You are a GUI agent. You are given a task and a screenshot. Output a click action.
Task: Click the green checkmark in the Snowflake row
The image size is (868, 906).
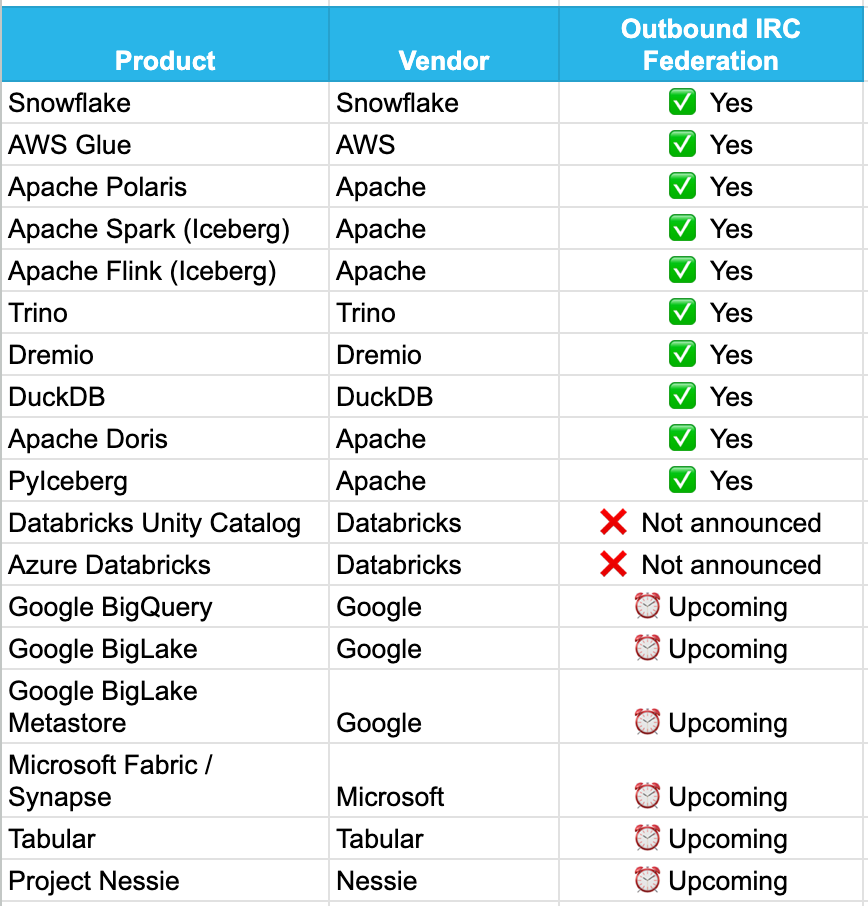point(682,103)
